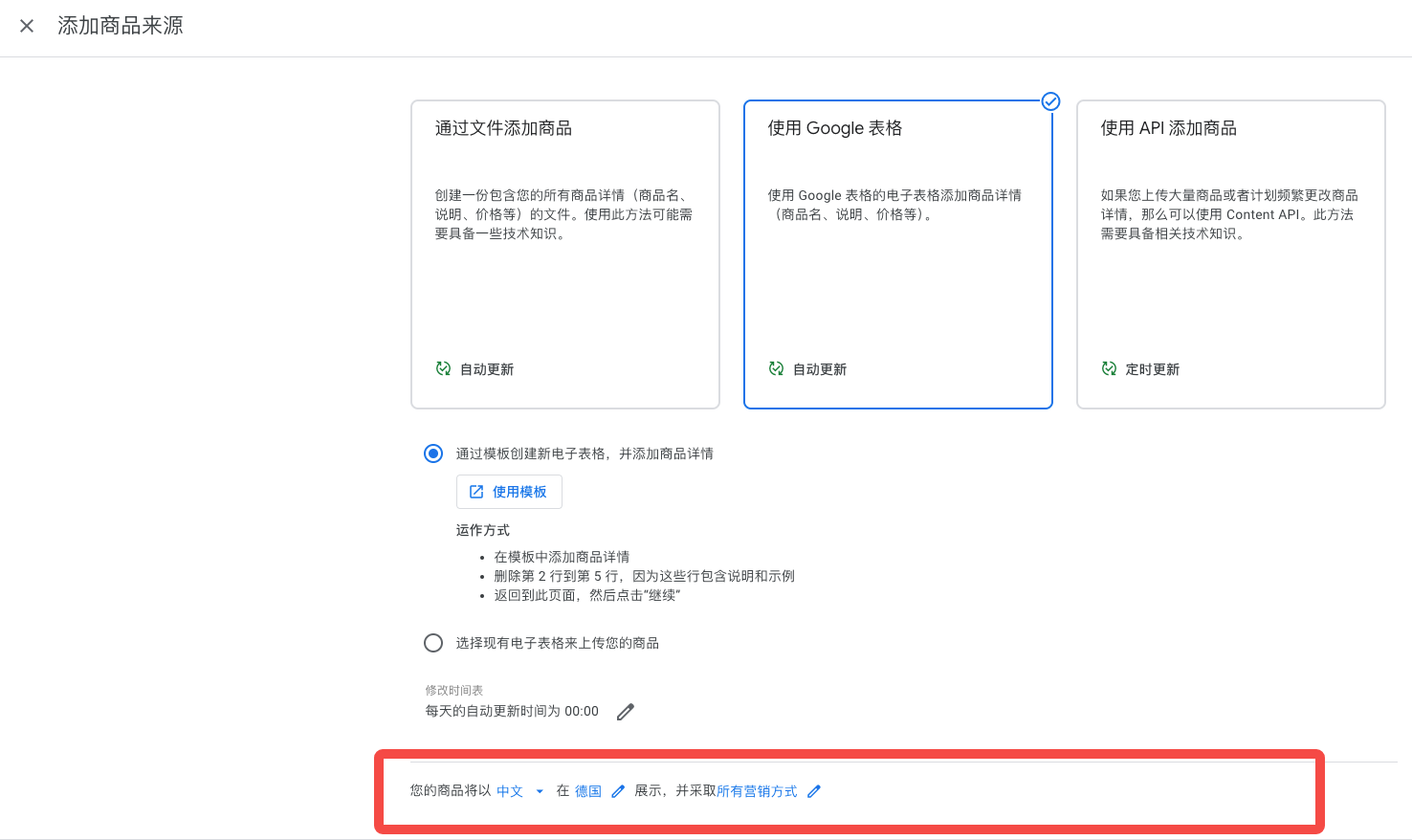Click the selected checkmark badge on Google Sheets card
The width and height of the screenshot is (1412, 840).
[x=1050, y=101]
